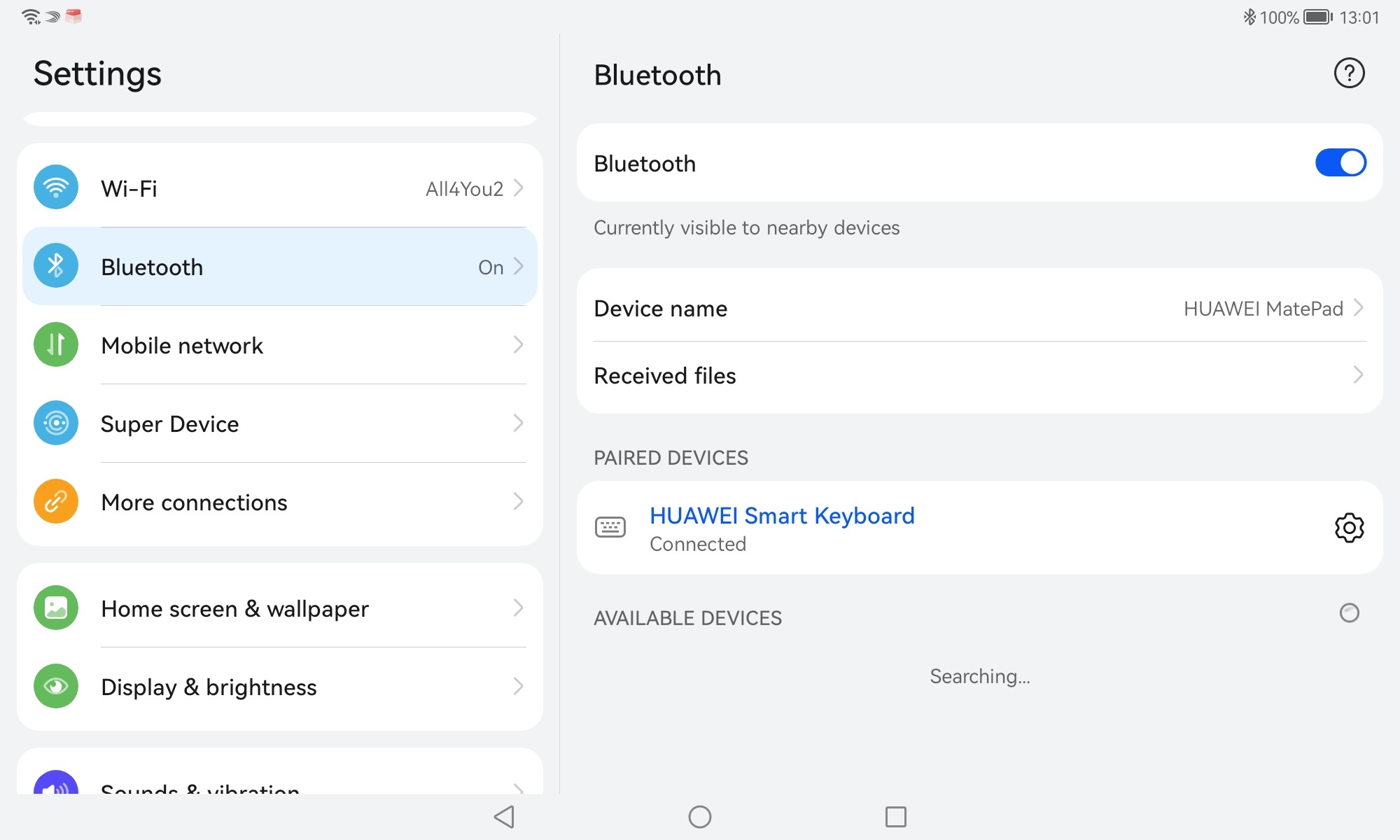Tap the 100% battery percentage text
Screen dimensions: 1400x840
point(1279,17)
